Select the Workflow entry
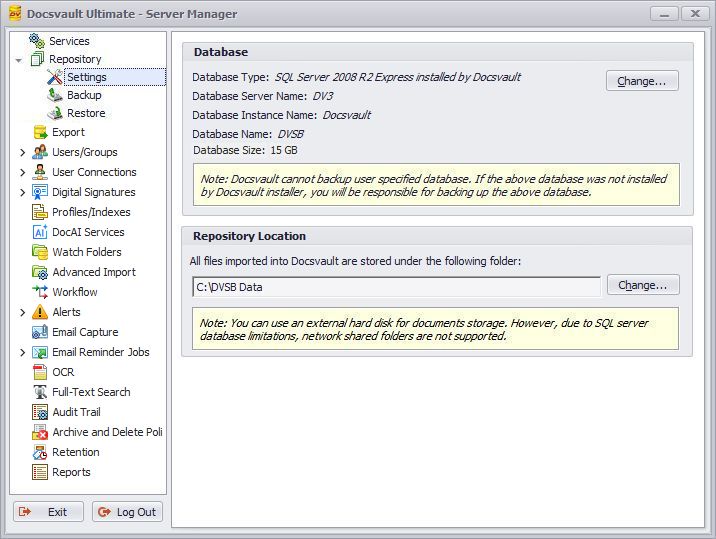 click(75, 292)
